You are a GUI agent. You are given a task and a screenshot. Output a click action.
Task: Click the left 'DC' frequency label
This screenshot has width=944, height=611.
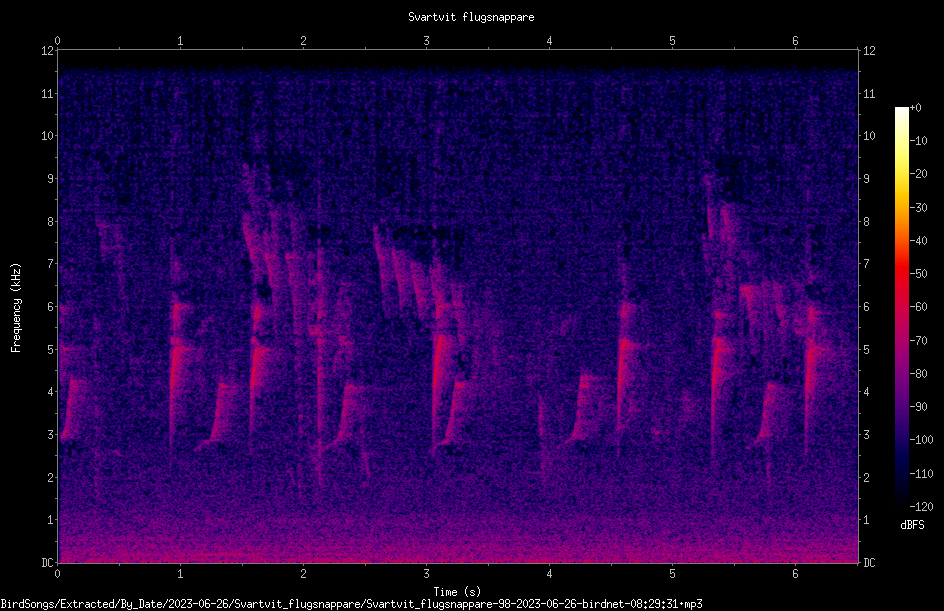pyautogui.click(x=47, y=563)
